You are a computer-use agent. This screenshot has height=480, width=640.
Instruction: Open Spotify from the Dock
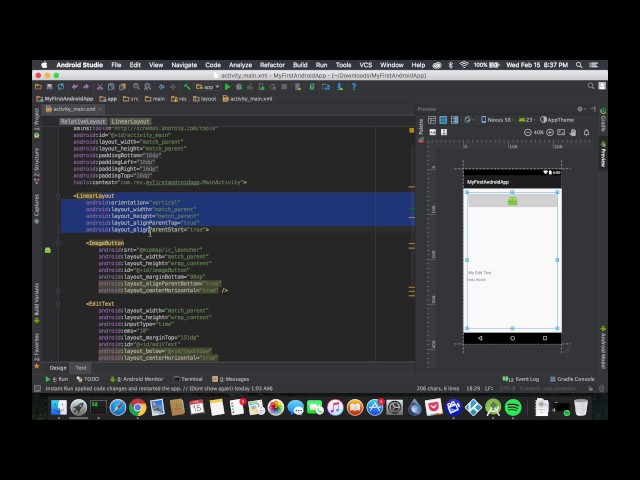coord(513,407)
